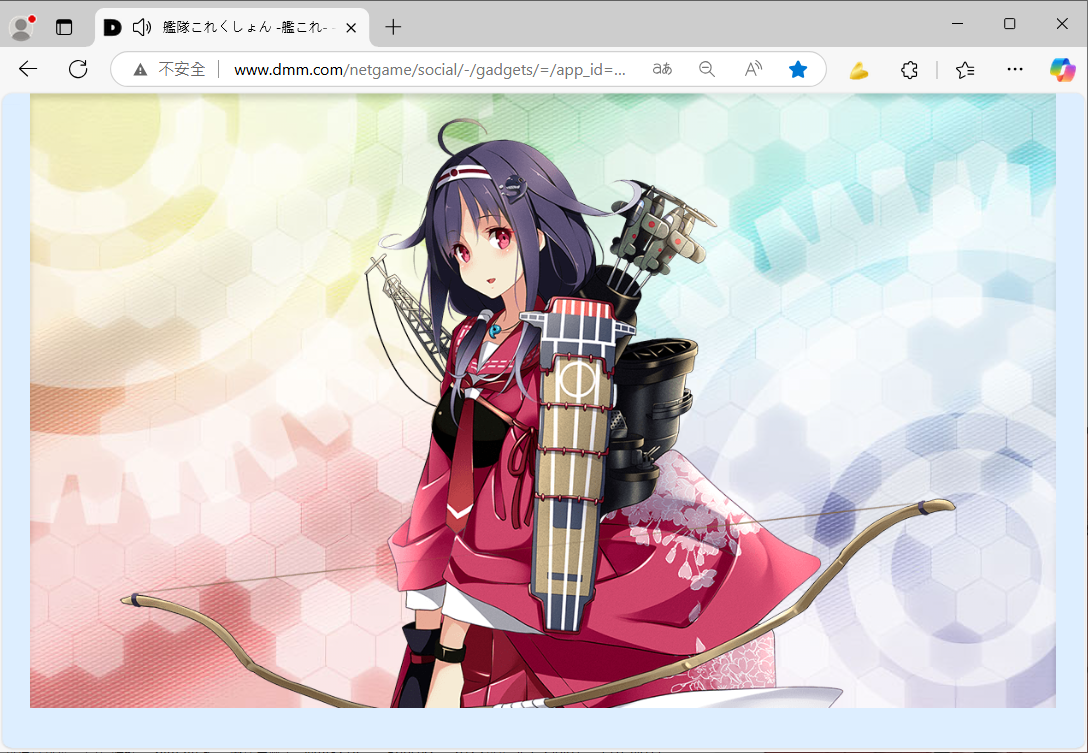Click the zoom out magnifier icon
The width and height of the screenshot is (1088, 753).
point(706,69)
